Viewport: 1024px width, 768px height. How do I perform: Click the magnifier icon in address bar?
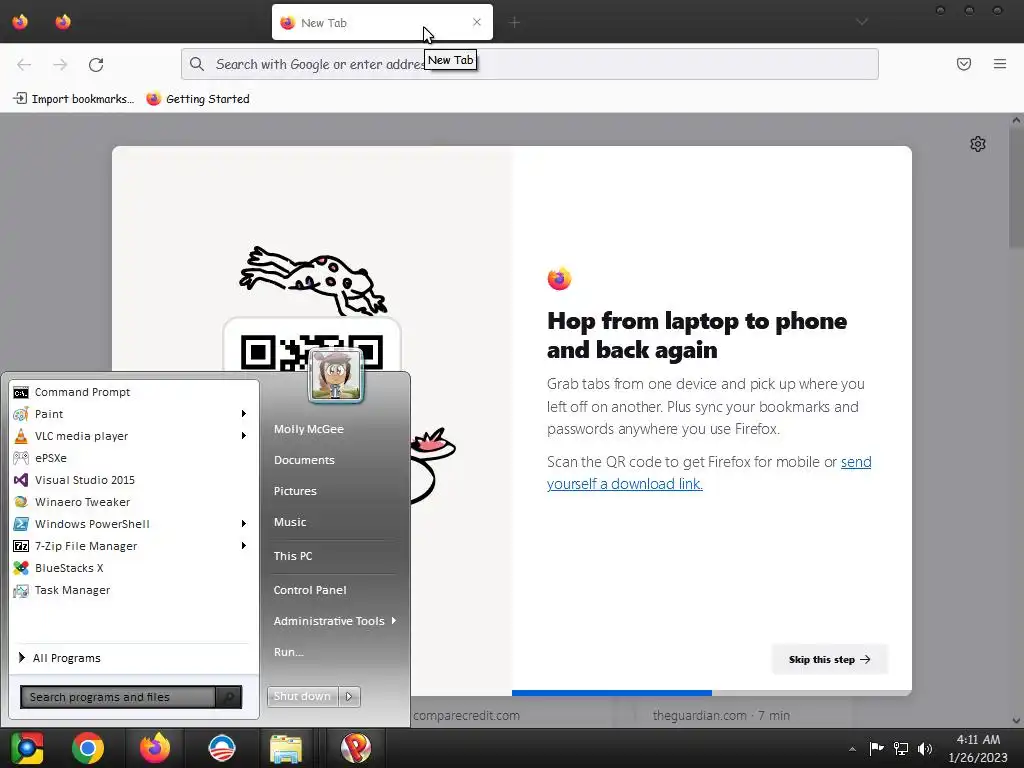[197, 64]
